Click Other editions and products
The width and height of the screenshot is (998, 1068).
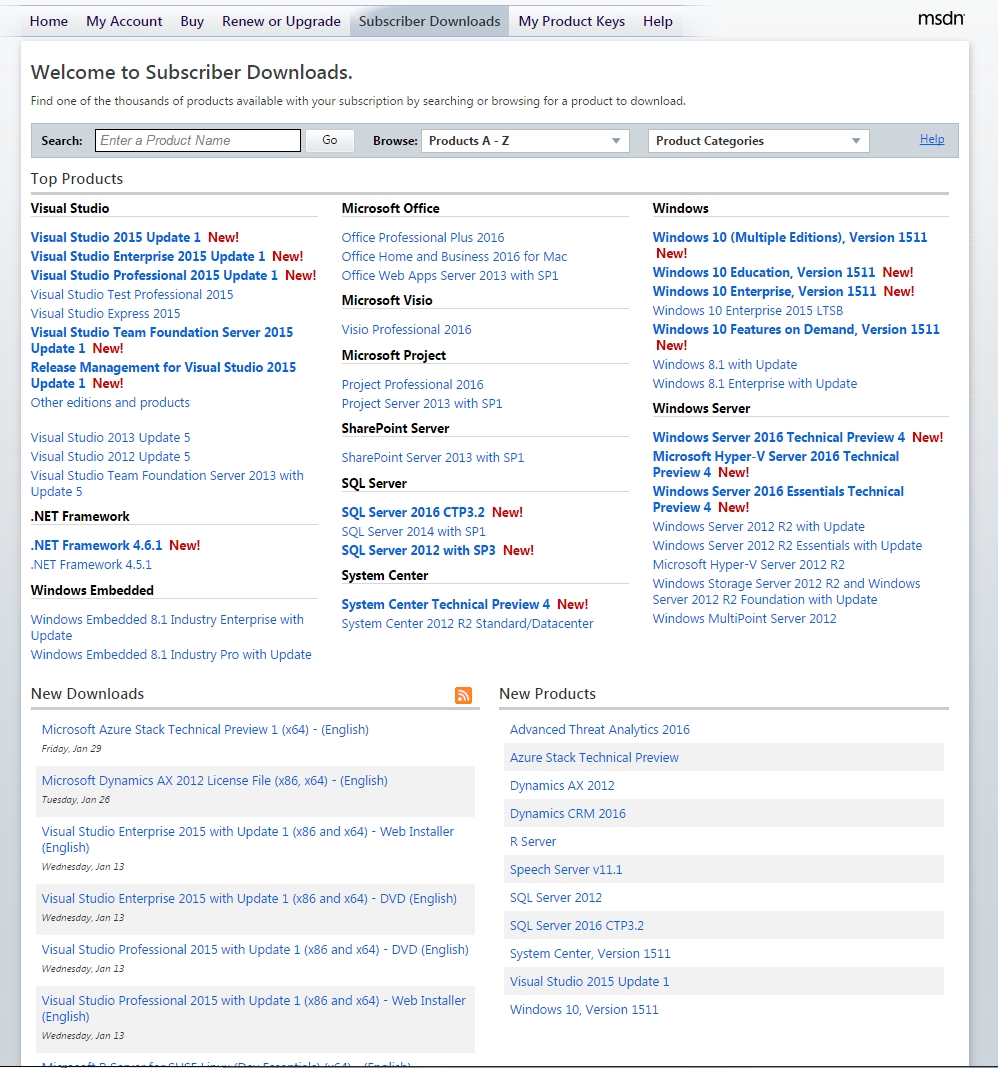tap(110, 403)
